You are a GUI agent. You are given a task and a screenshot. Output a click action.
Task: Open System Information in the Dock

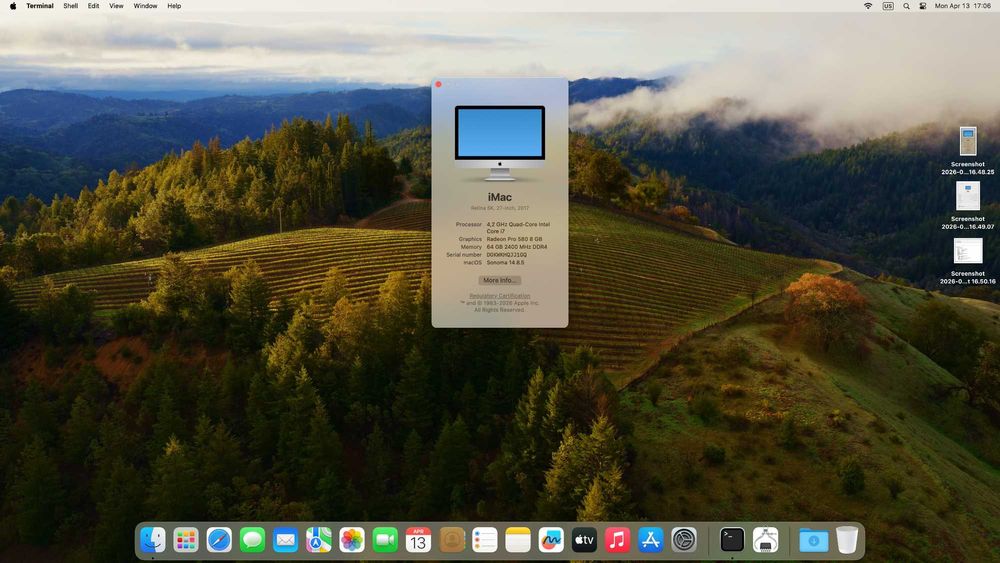(765, 541)
